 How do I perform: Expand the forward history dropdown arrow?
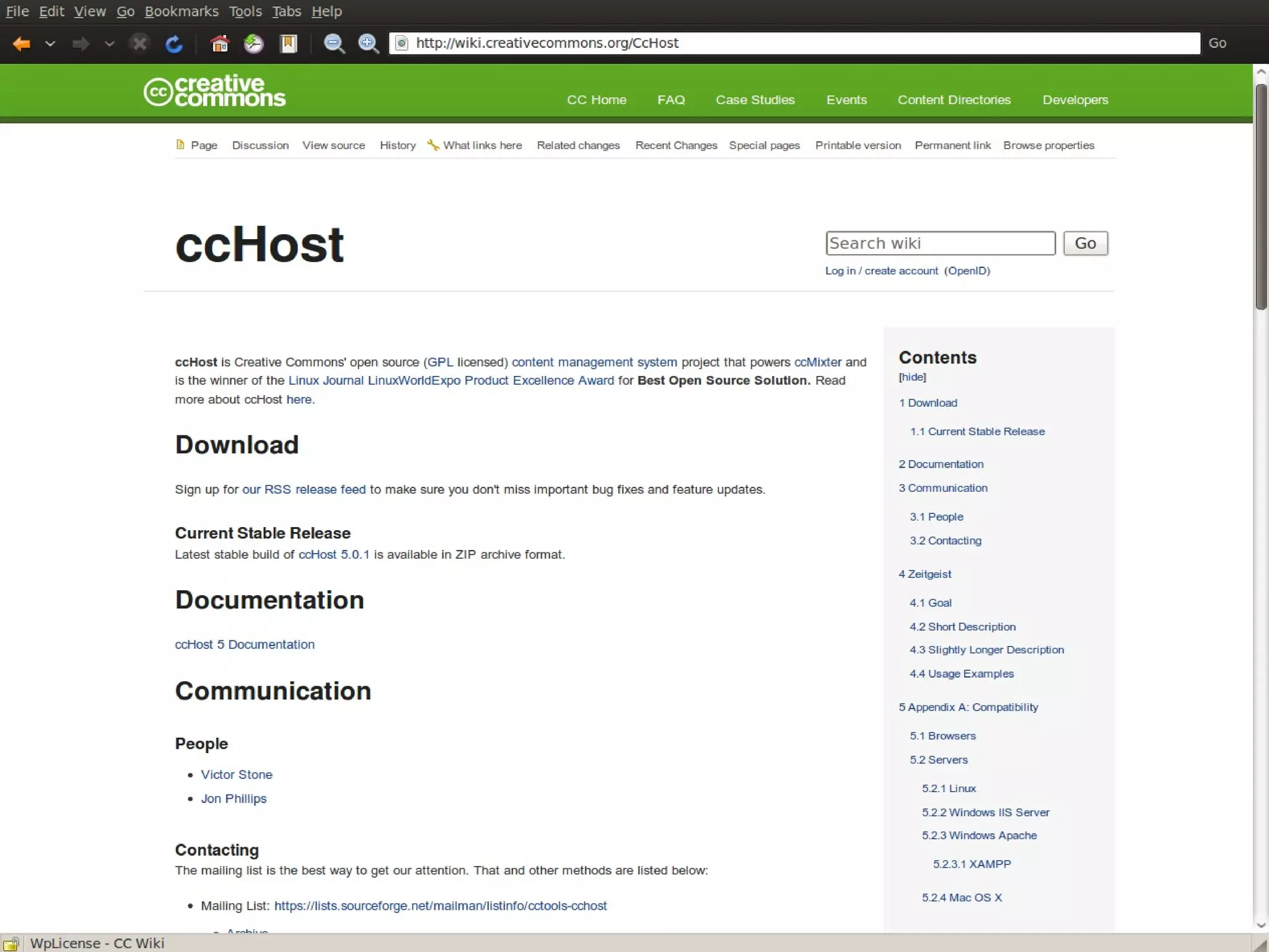(109, 44)
